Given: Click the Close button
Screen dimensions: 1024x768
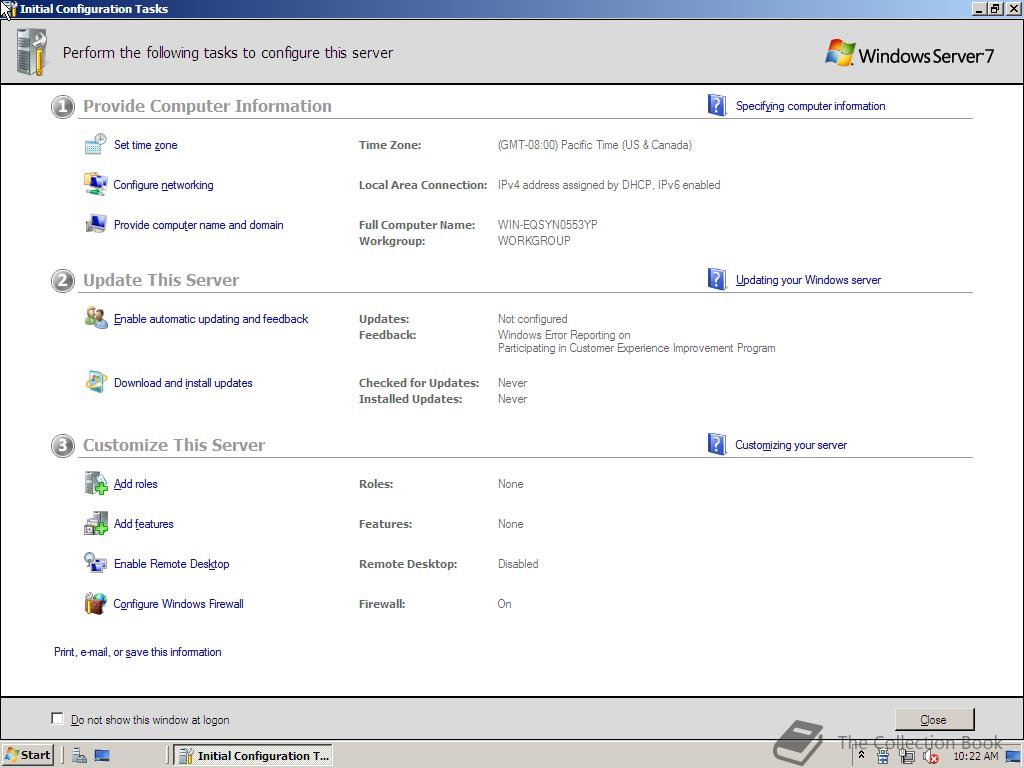Looking at the screenshot, I should [934, 719].
